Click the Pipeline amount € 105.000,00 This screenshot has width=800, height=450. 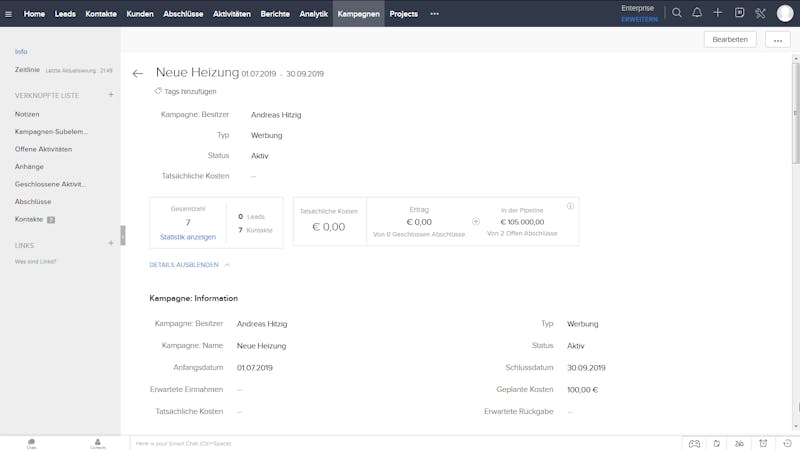point(522,222)
